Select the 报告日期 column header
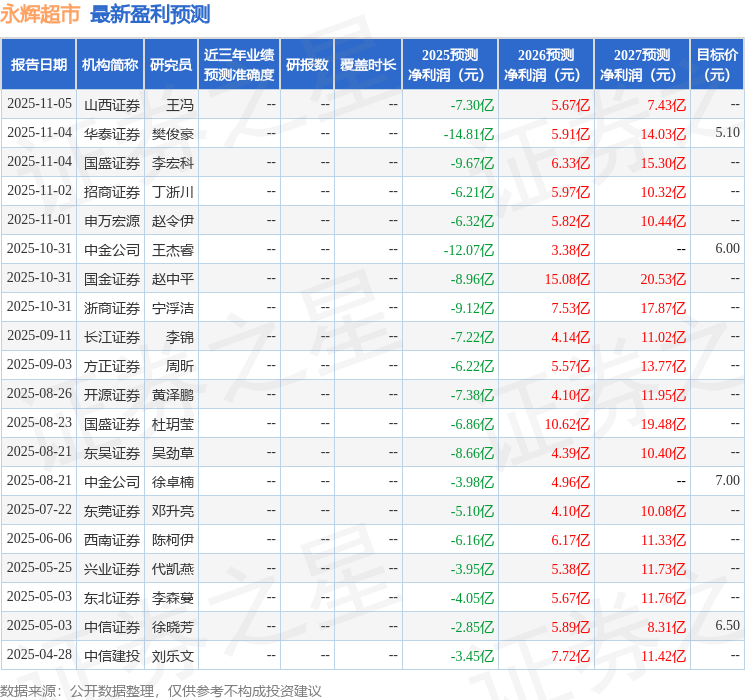 38,65
